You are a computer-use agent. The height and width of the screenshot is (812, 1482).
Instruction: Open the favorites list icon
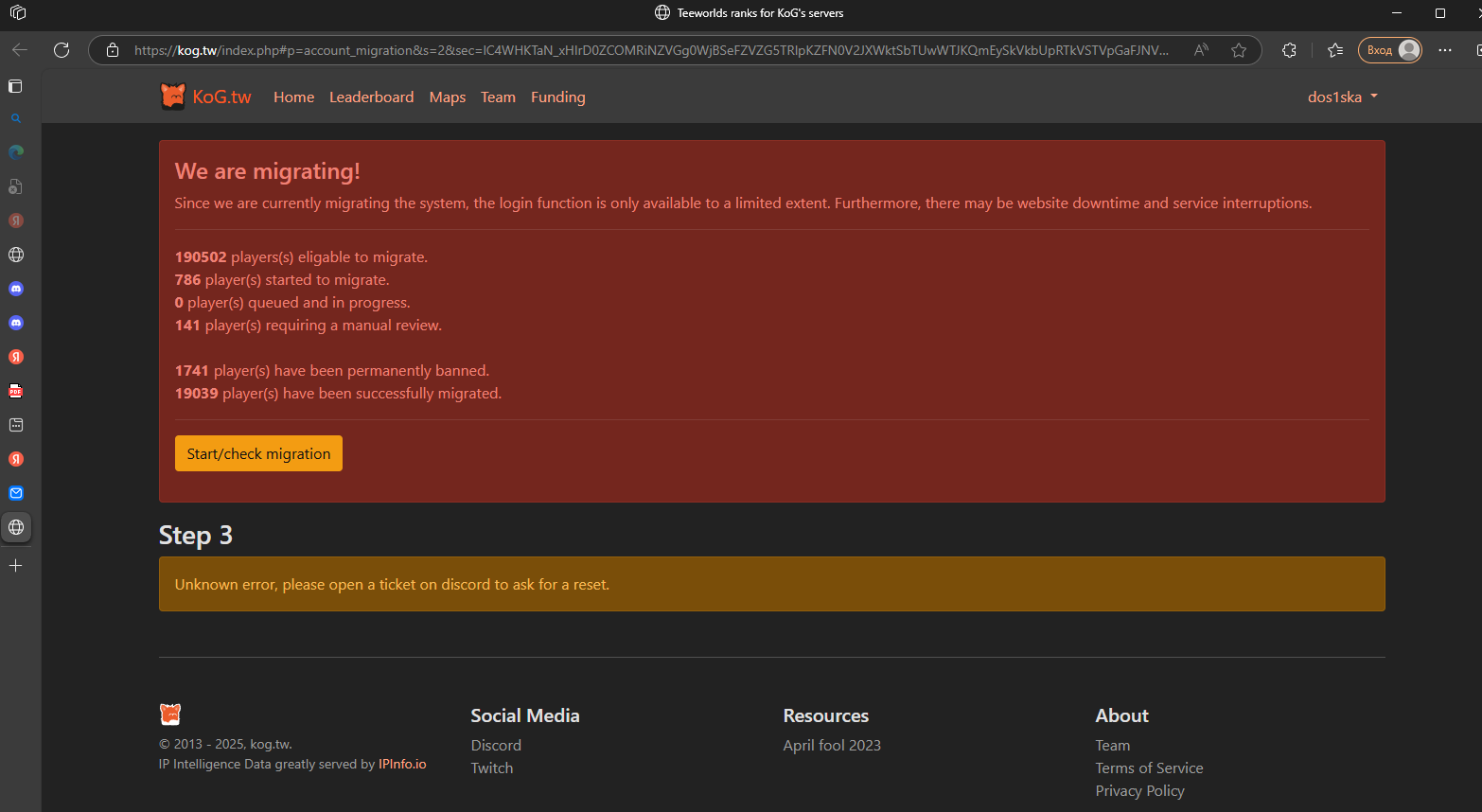point(1335,50)
